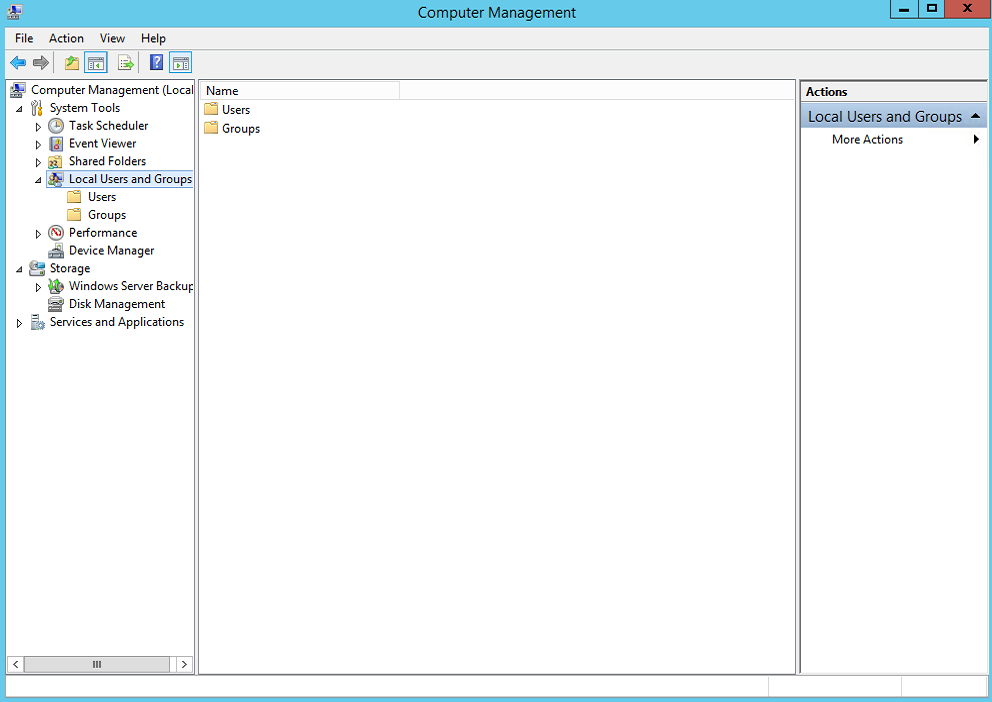Click the Users folder icon in tree
Image resolution: width=992 pixels, height=702 pixels.
click(x=74, y=197)
